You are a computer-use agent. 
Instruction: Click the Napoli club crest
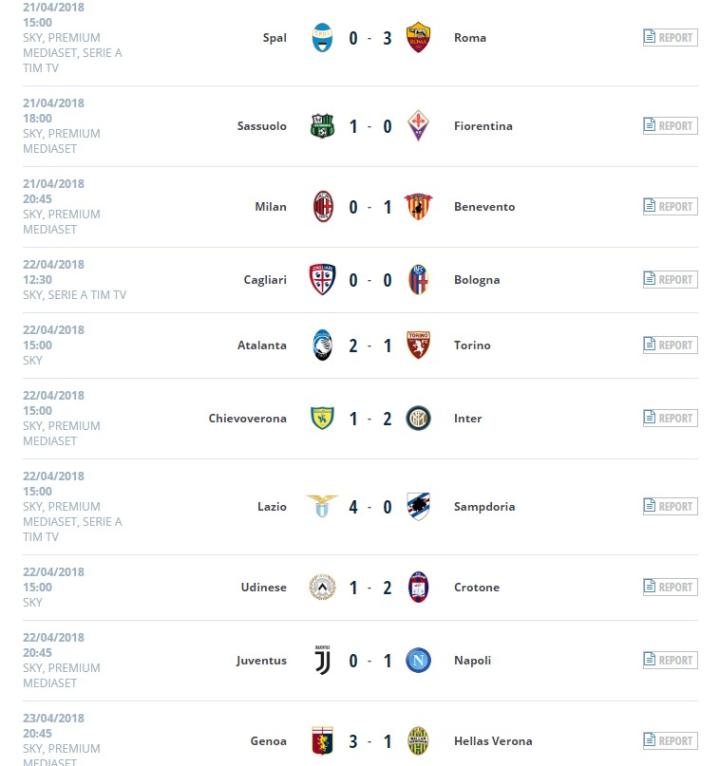(418, 660)
